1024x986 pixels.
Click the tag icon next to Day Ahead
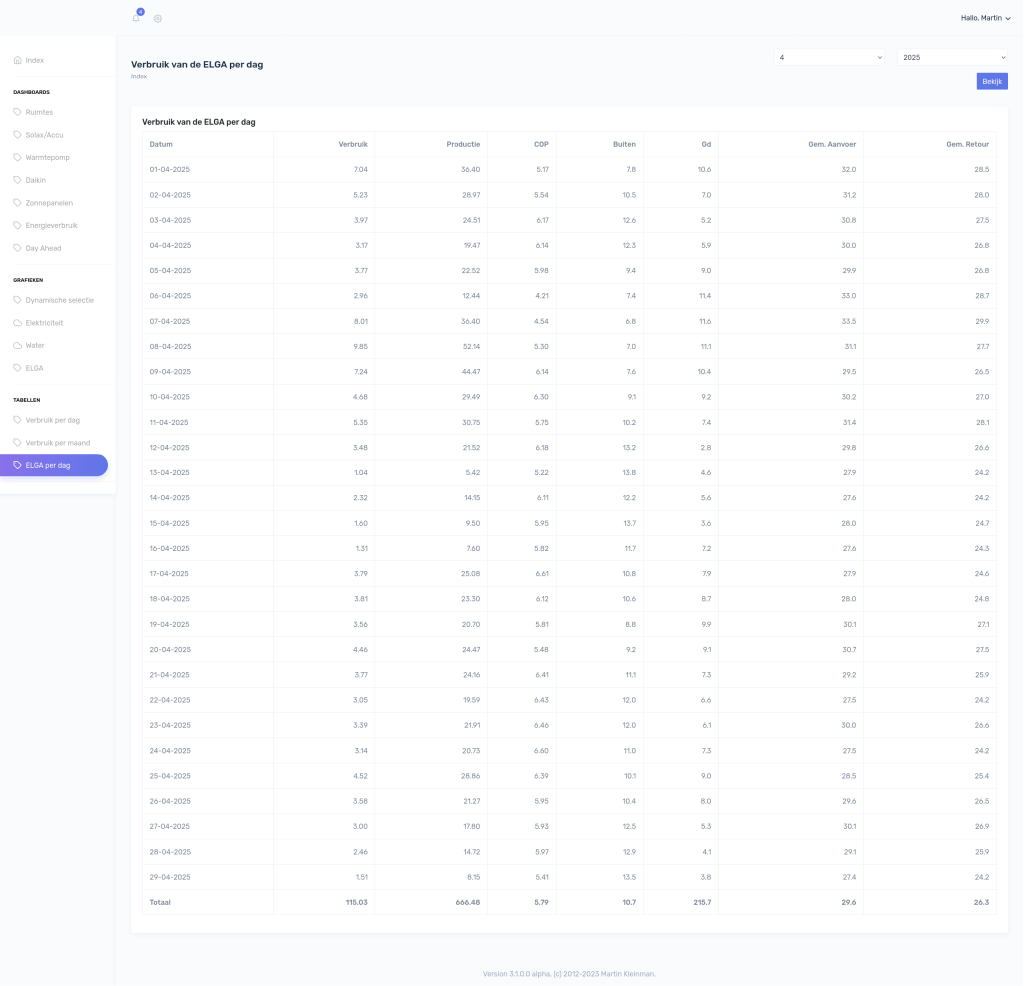pos(18,248)
